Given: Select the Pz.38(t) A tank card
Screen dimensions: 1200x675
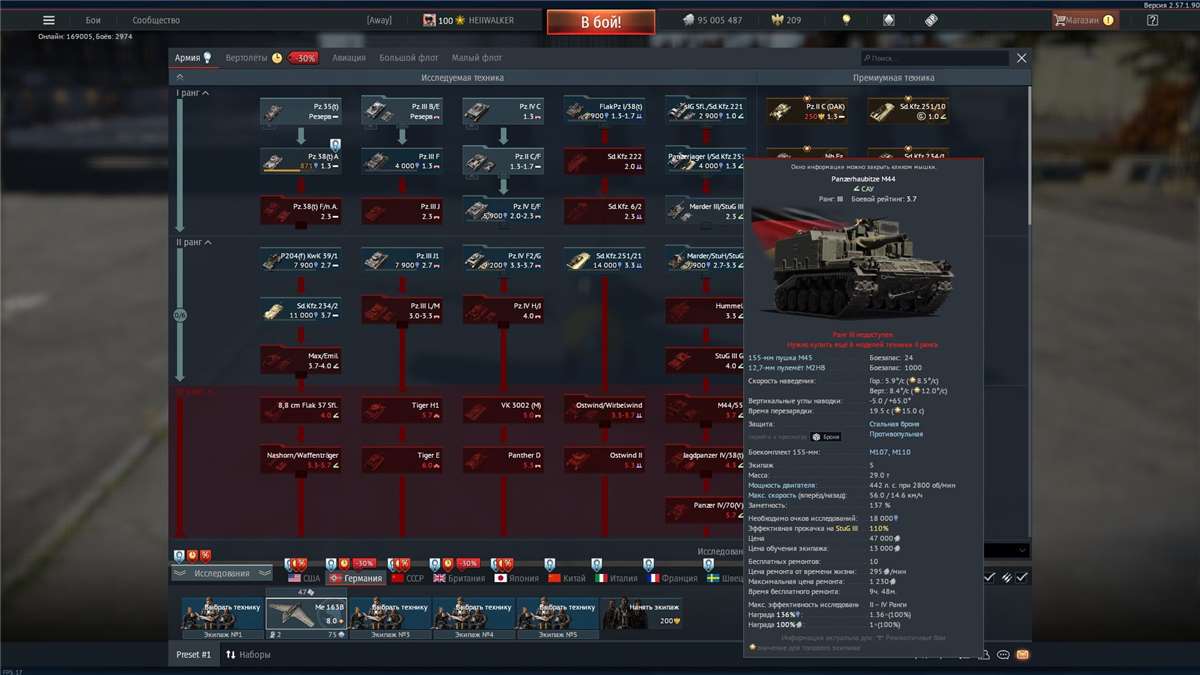Looking at the screenshot, I should point(301,161).
